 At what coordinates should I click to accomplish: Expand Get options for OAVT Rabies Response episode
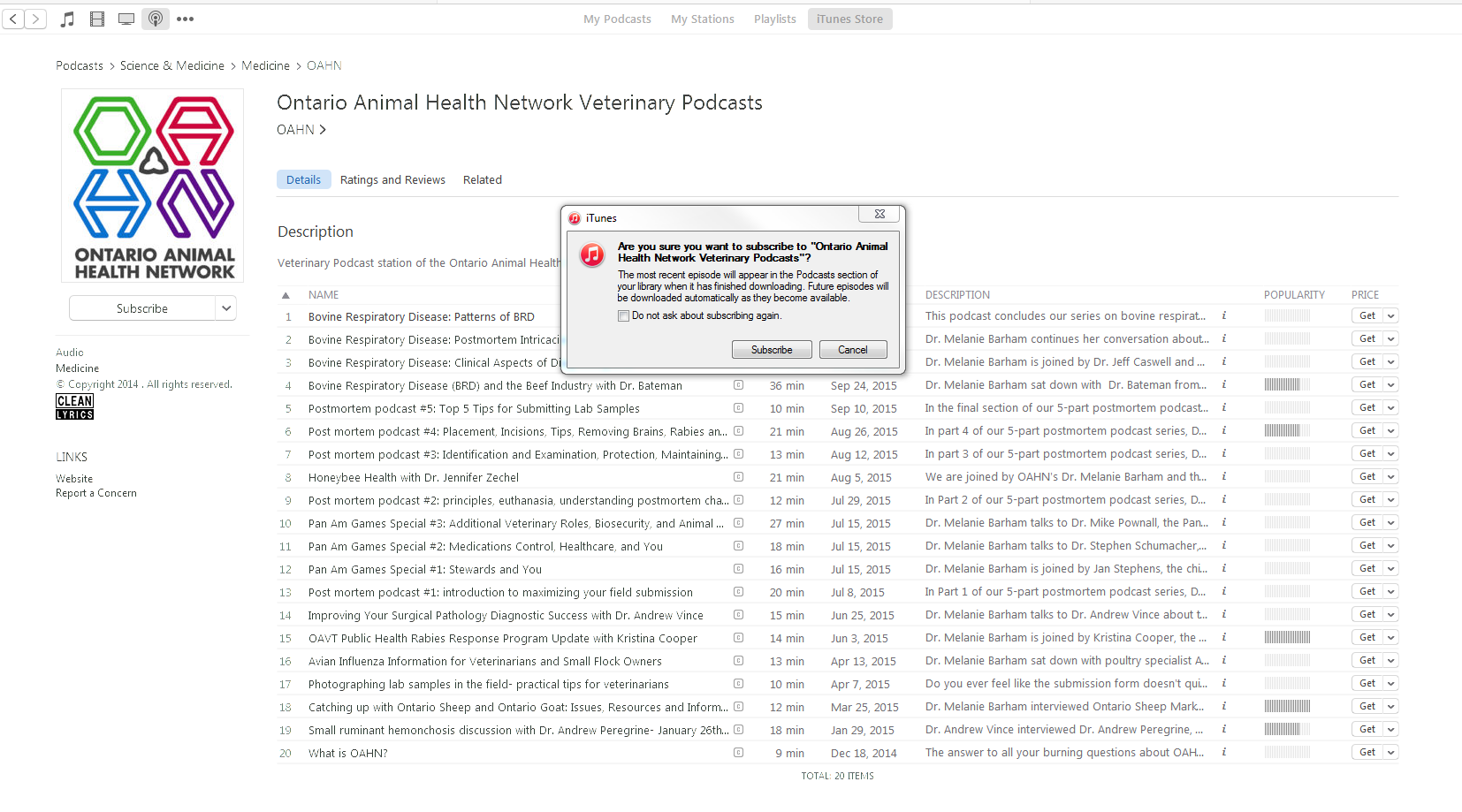coord(1390,637)
